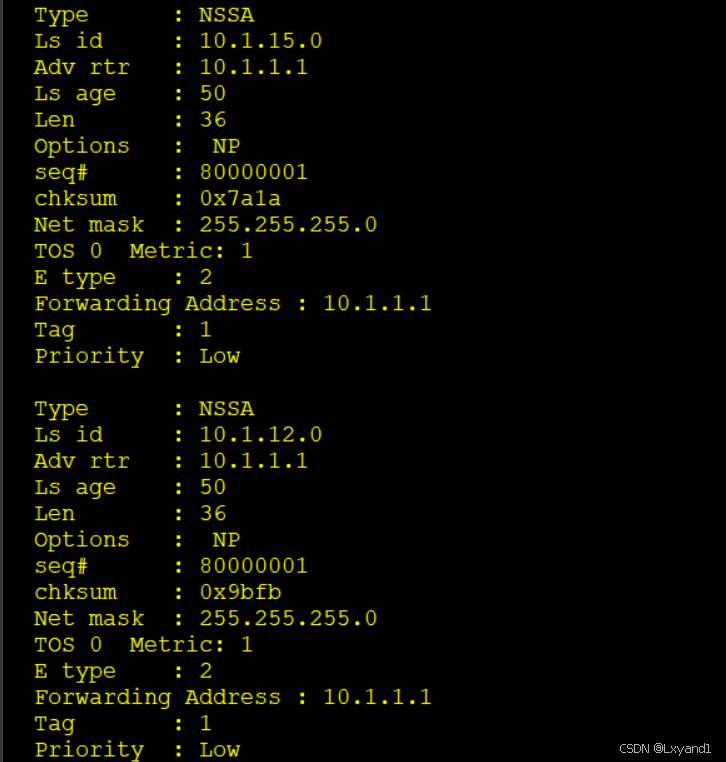The height and width of the screenshot is (762, 726).
Task: Click the Ls id value 10.1.12.0
Action: [260, 435]
